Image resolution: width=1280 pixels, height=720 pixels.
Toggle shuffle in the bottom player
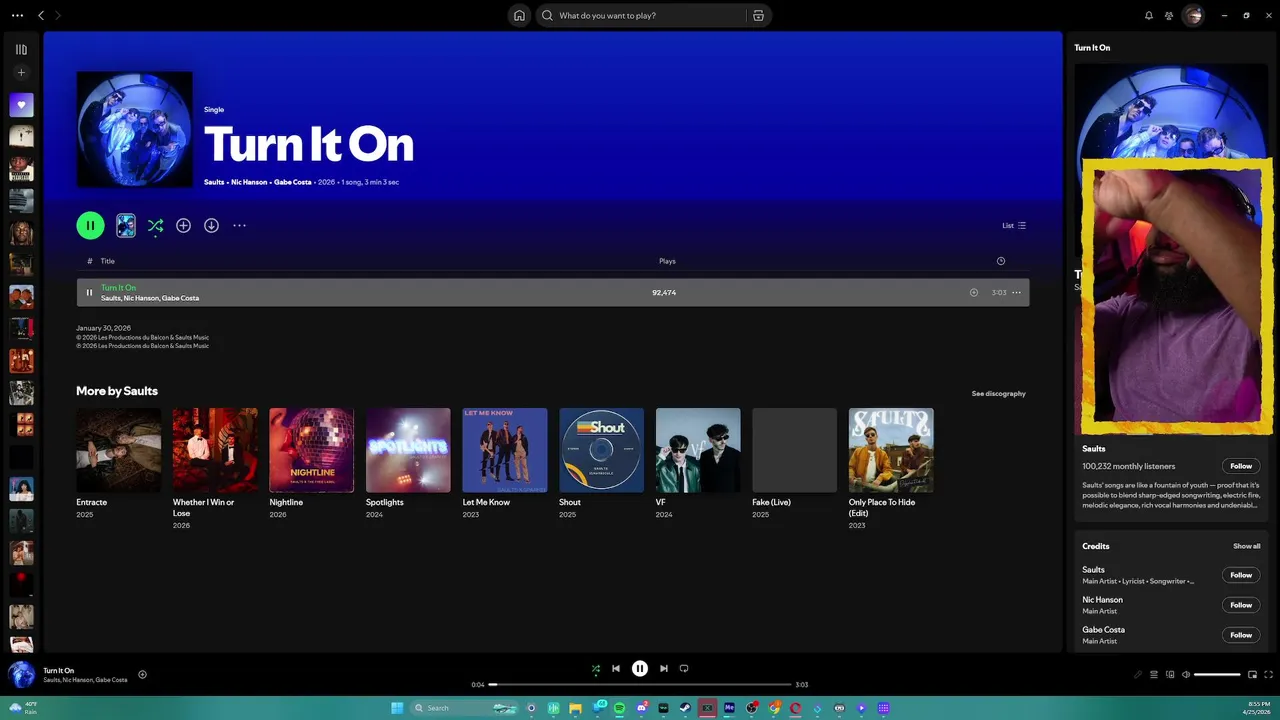click(x=596, y=669)
